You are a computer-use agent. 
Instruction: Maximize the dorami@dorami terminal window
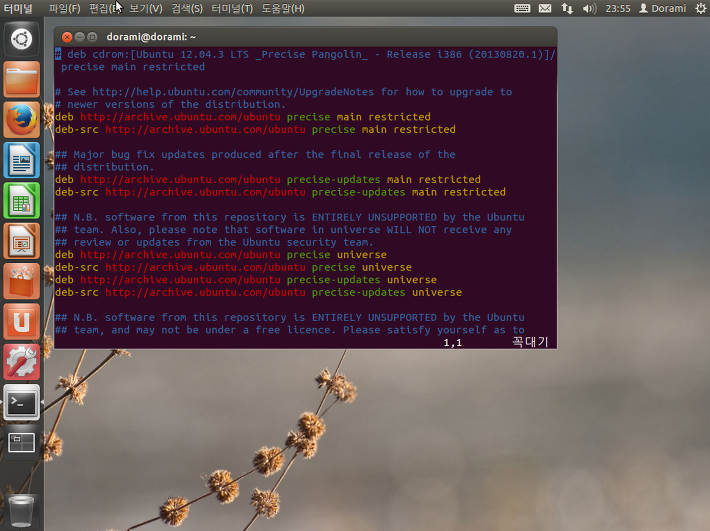92,37
